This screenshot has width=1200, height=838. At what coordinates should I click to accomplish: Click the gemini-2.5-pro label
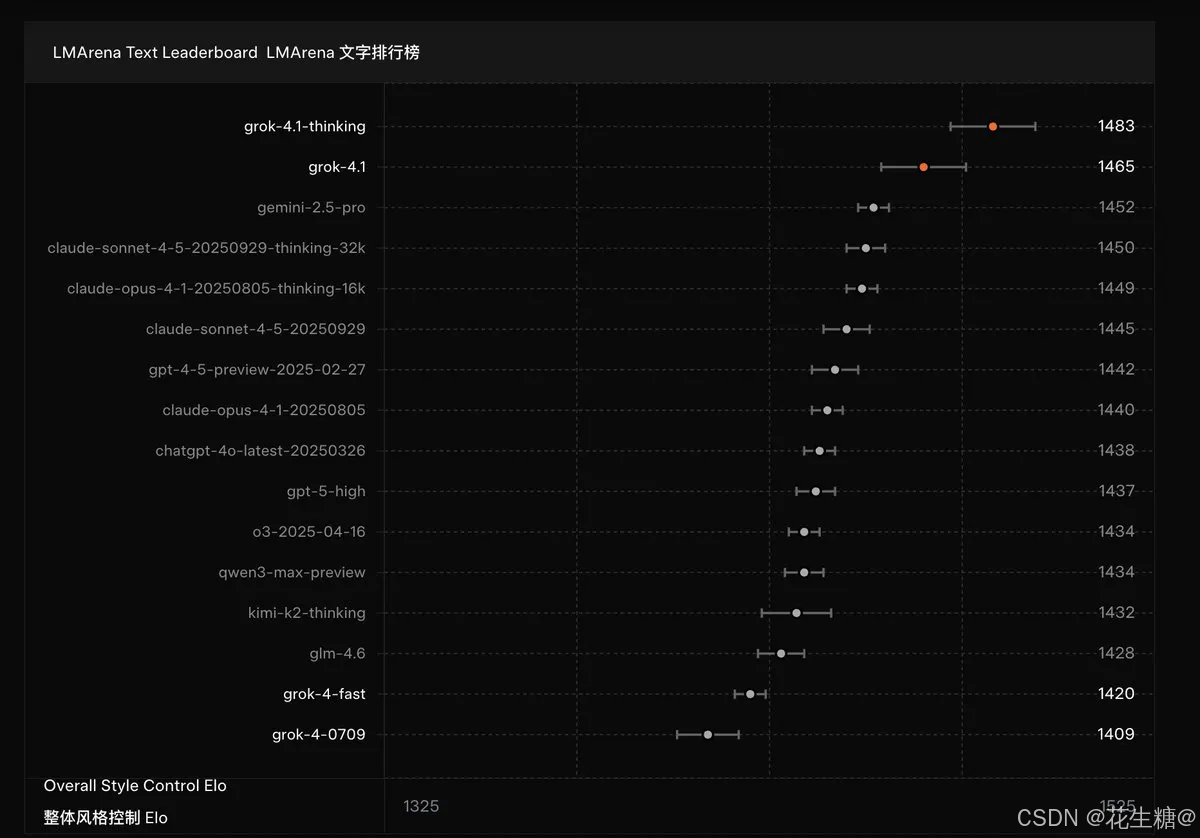[x=311, y=207]
